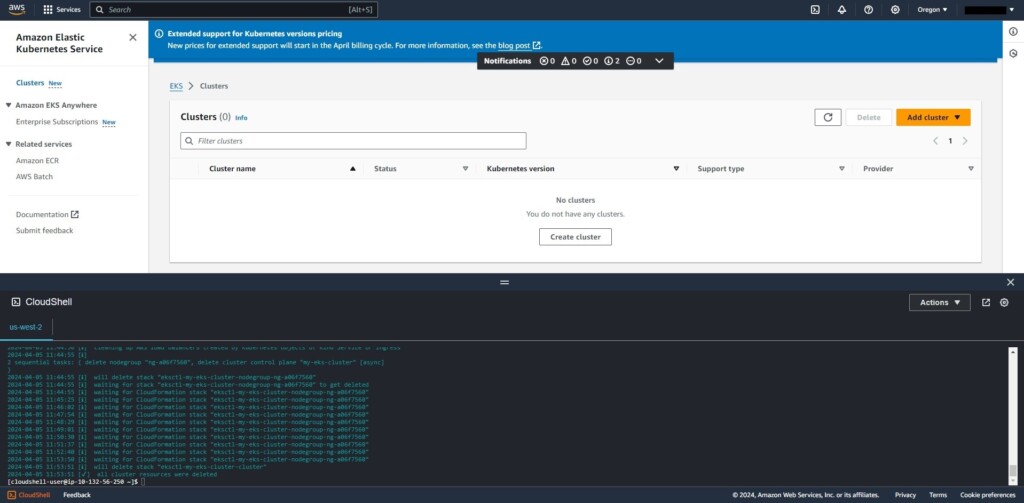Open the settings gear in top bar
Viewport: 1024px width, 503px height.
coord(895,10)
